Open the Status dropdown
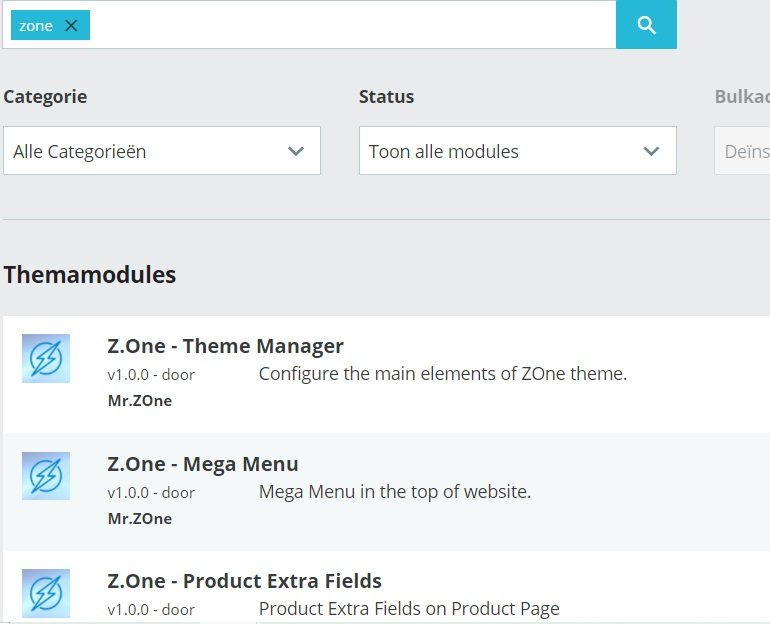The image size is (770, 624). tap(517, 151)
